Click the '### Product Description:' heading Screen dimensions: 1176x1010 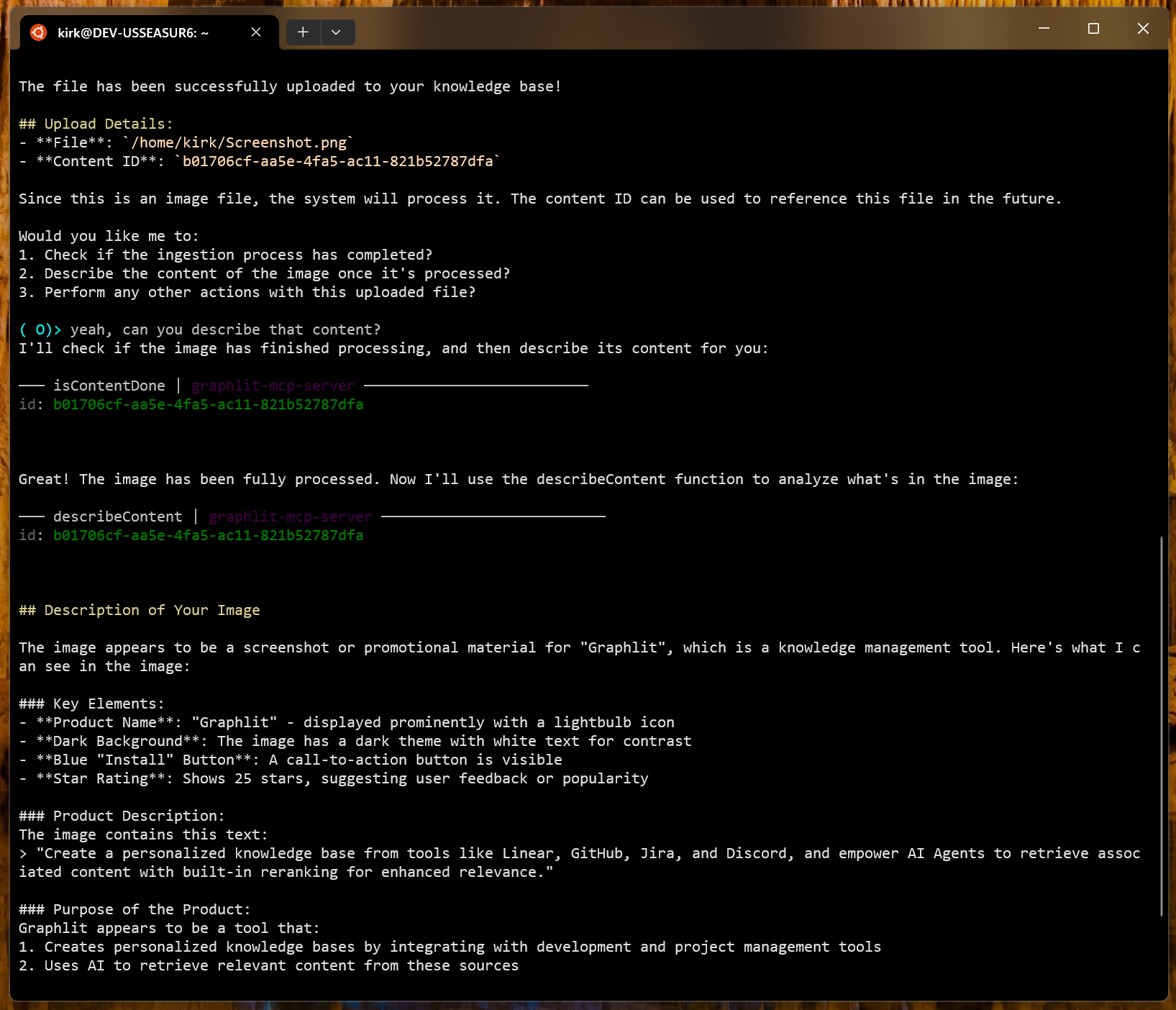122,816
